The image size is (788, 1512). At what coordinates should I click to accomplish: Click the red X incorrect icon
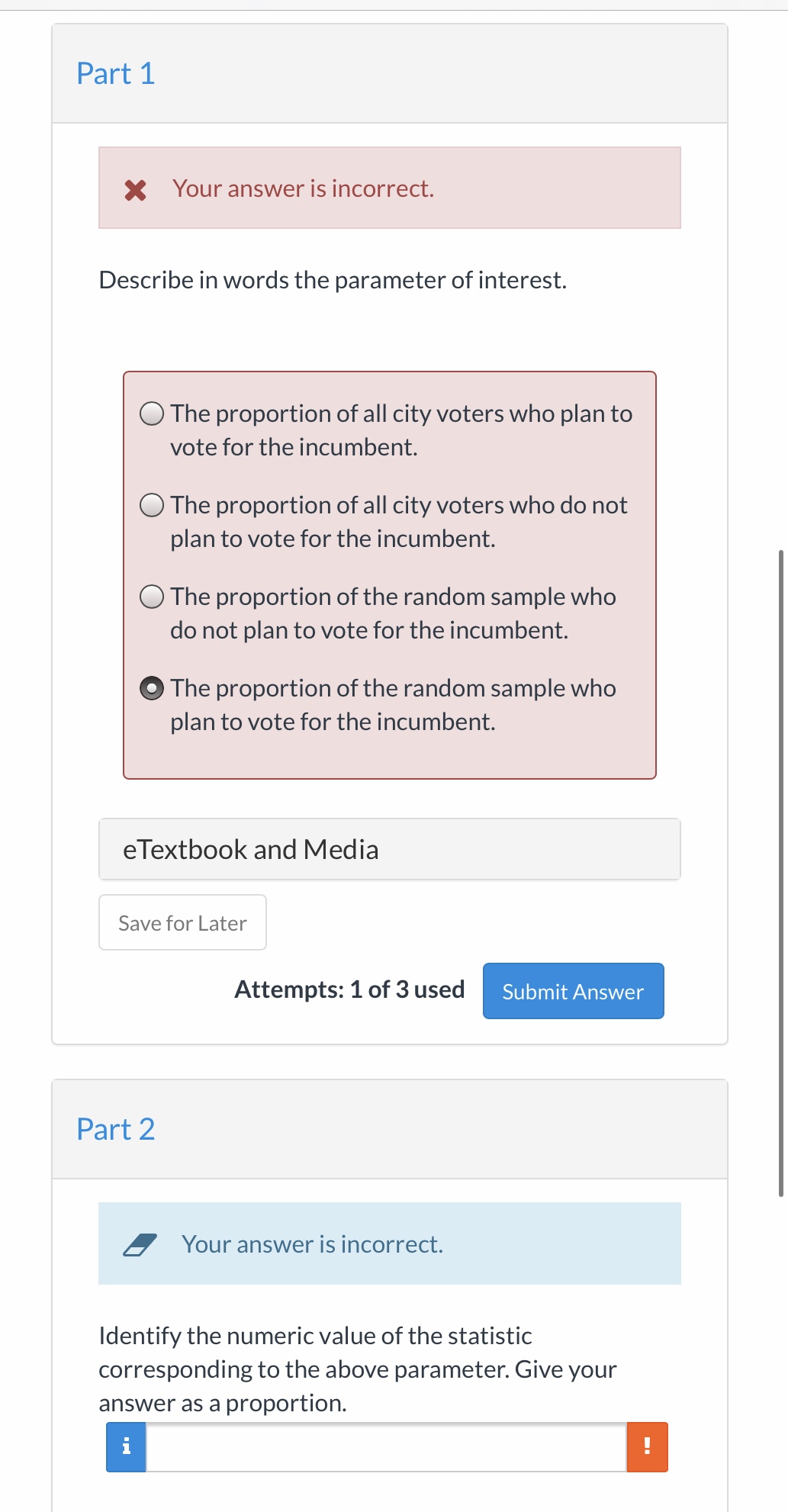coord(135,189)
